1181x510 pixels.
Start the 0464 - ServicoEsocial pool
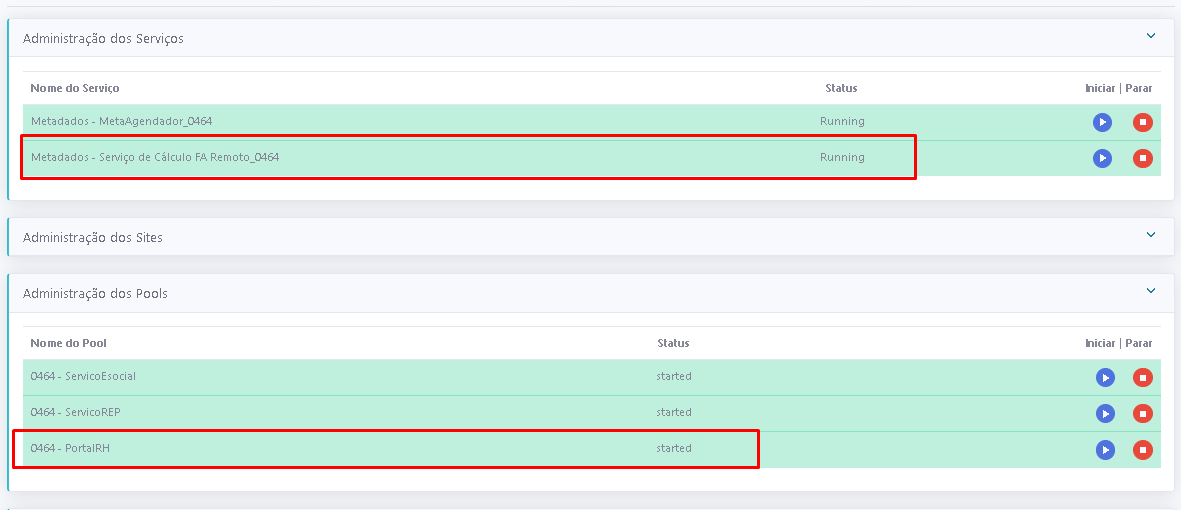click(x=1104, y=378)
